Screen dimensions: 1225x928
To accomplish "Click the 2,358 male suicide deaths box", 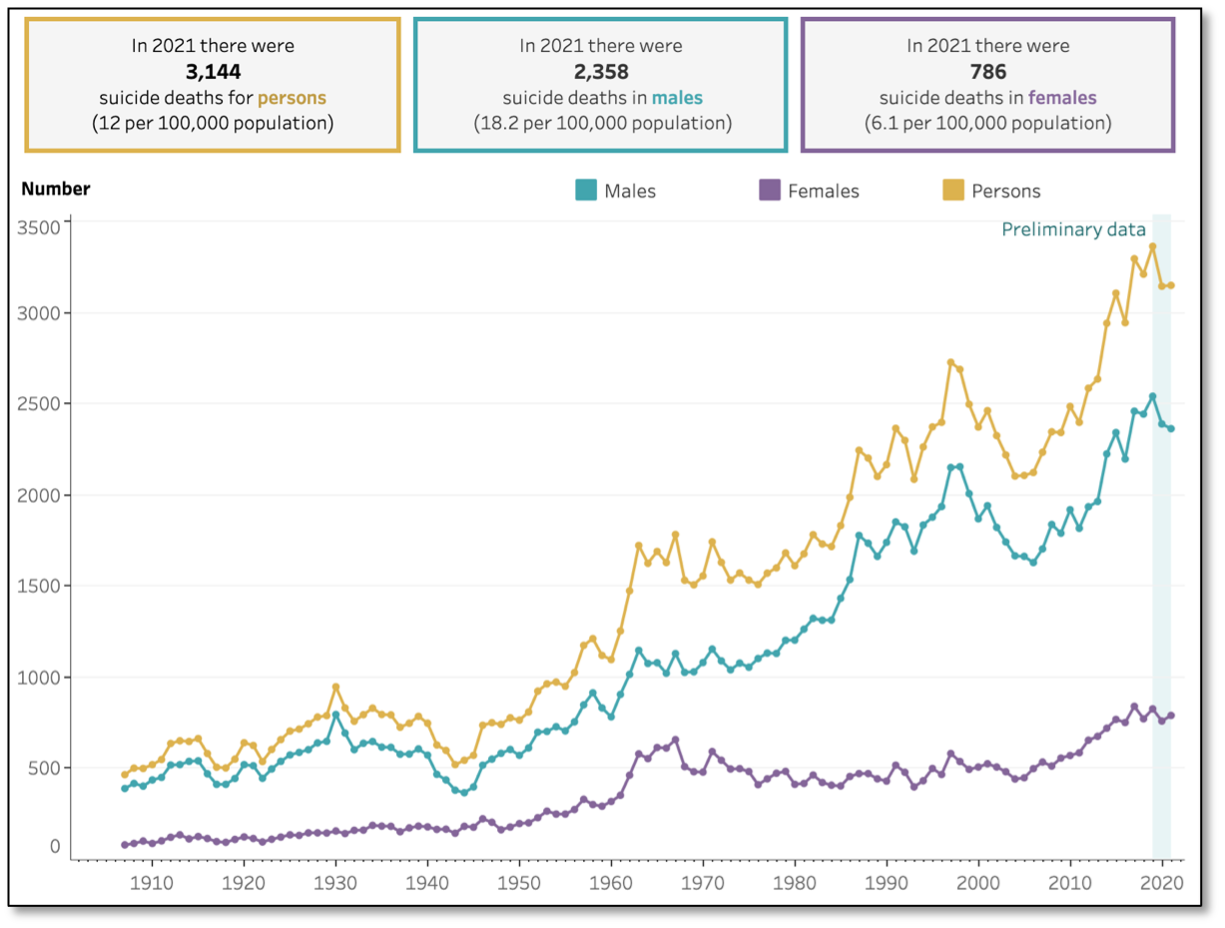I will [601, 84].
